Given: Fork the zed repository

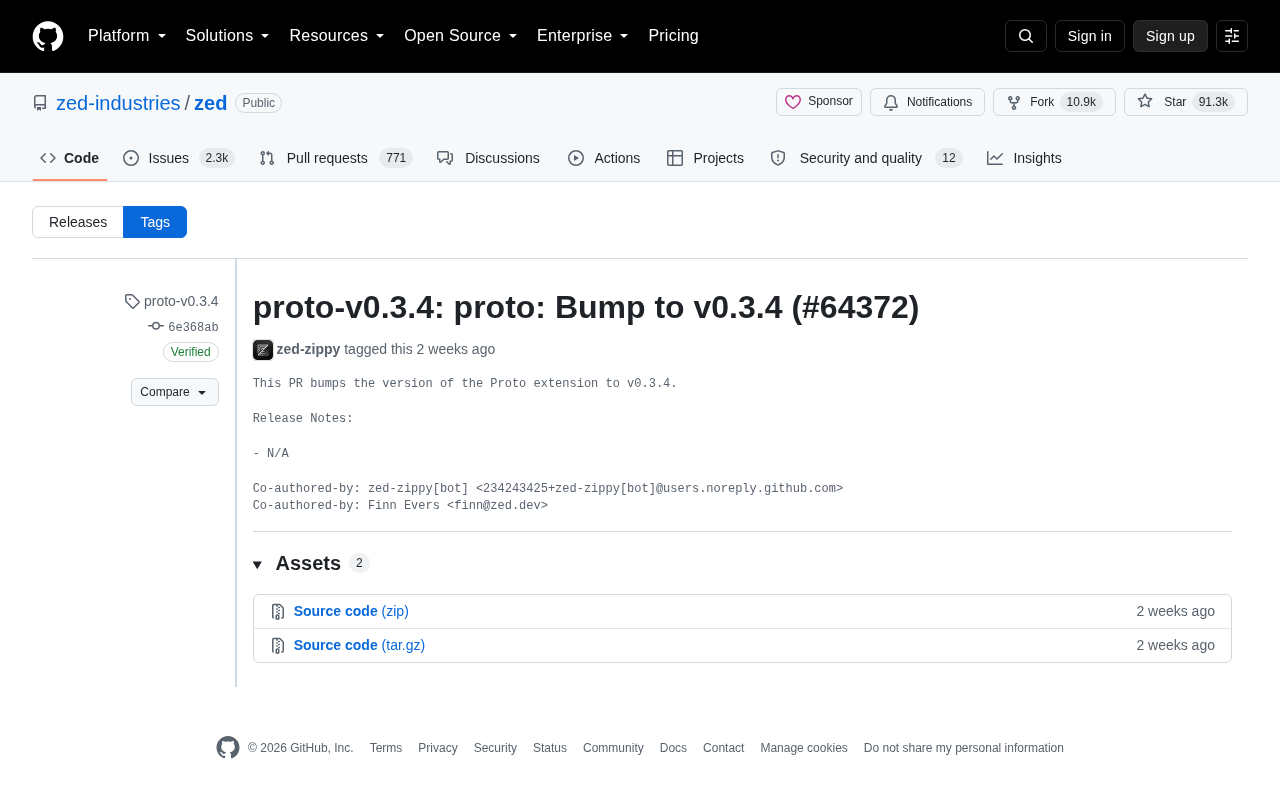Looking at the screenshot, I should (1054, 102).
